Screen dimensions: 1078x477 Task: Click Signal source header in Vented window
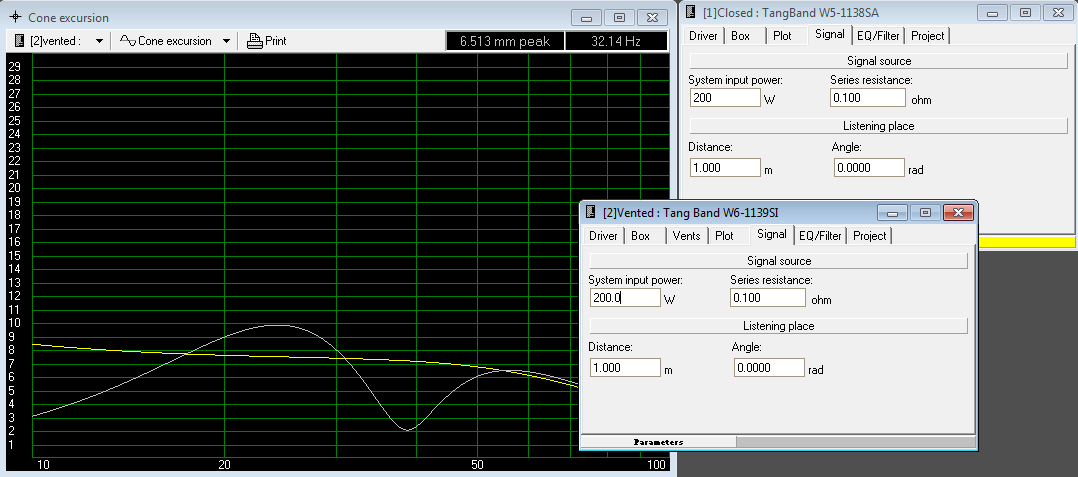[778, 261]
